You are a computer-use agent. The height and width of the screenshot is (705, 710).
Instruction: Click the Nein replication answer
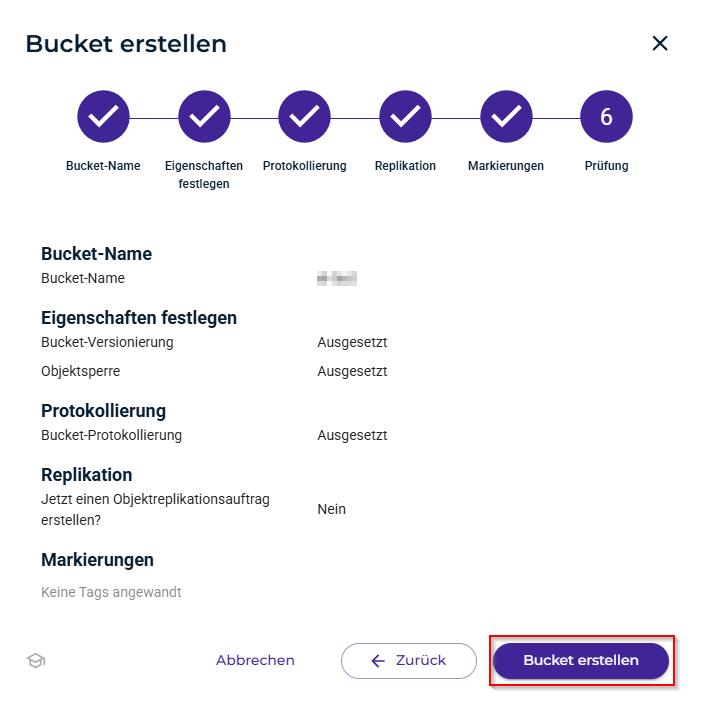click(331, 509)
